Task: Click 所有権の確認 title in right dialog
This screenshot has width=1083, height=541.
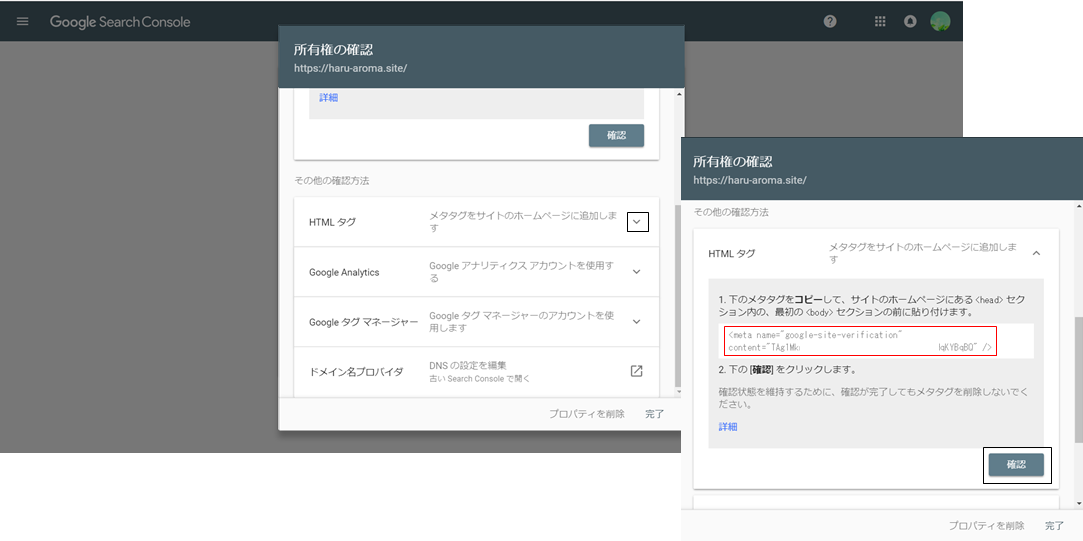Action: 732,162
